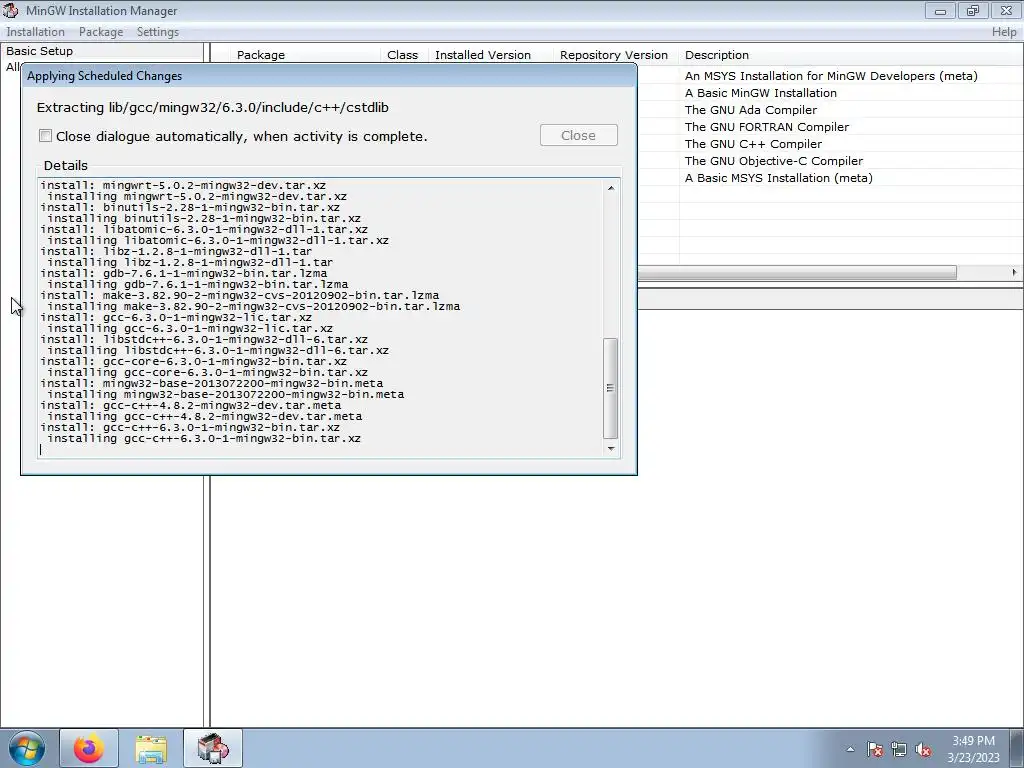
Task: Sort by Repository Version column header
Action: tap(613, 55)
